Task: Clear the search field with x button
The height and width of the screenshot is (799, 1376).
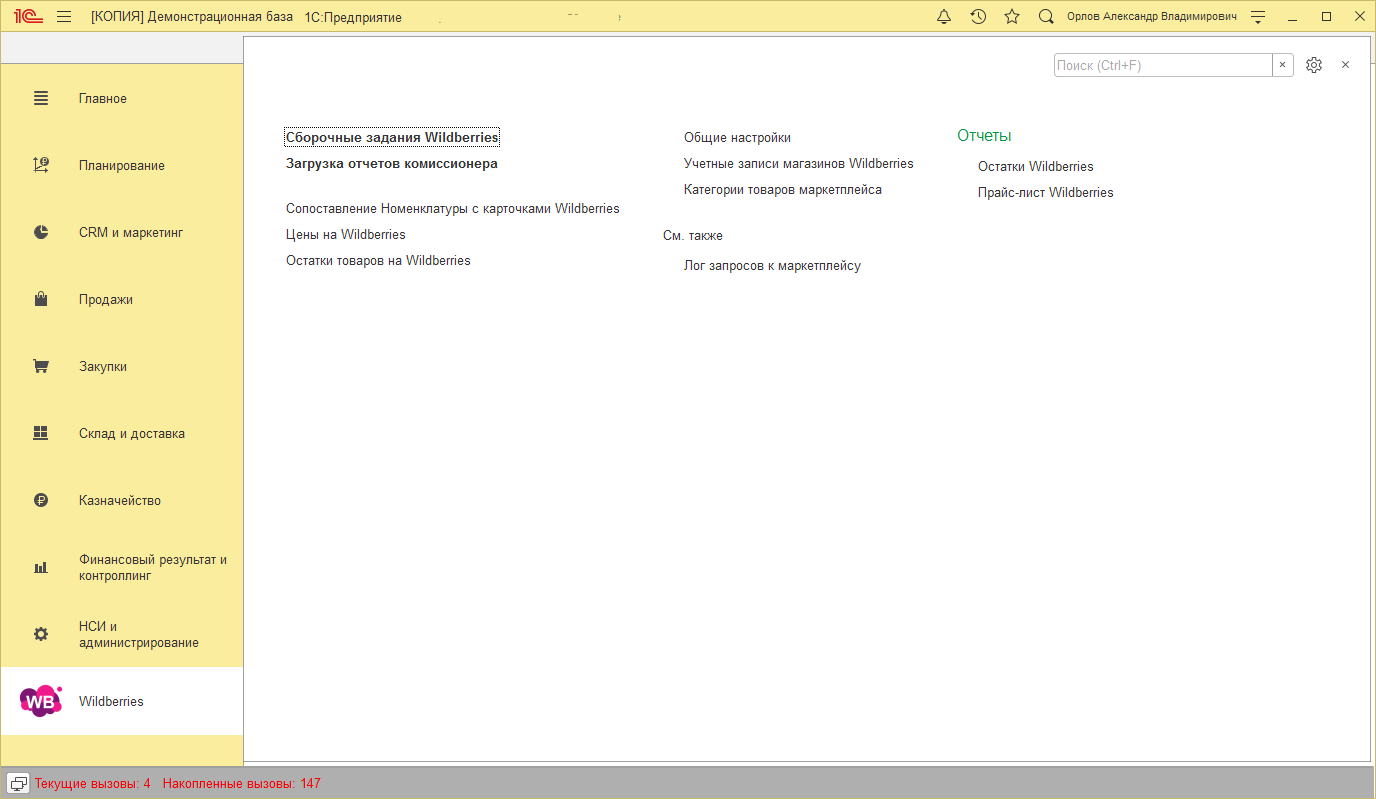Action: click(1282, 65)
